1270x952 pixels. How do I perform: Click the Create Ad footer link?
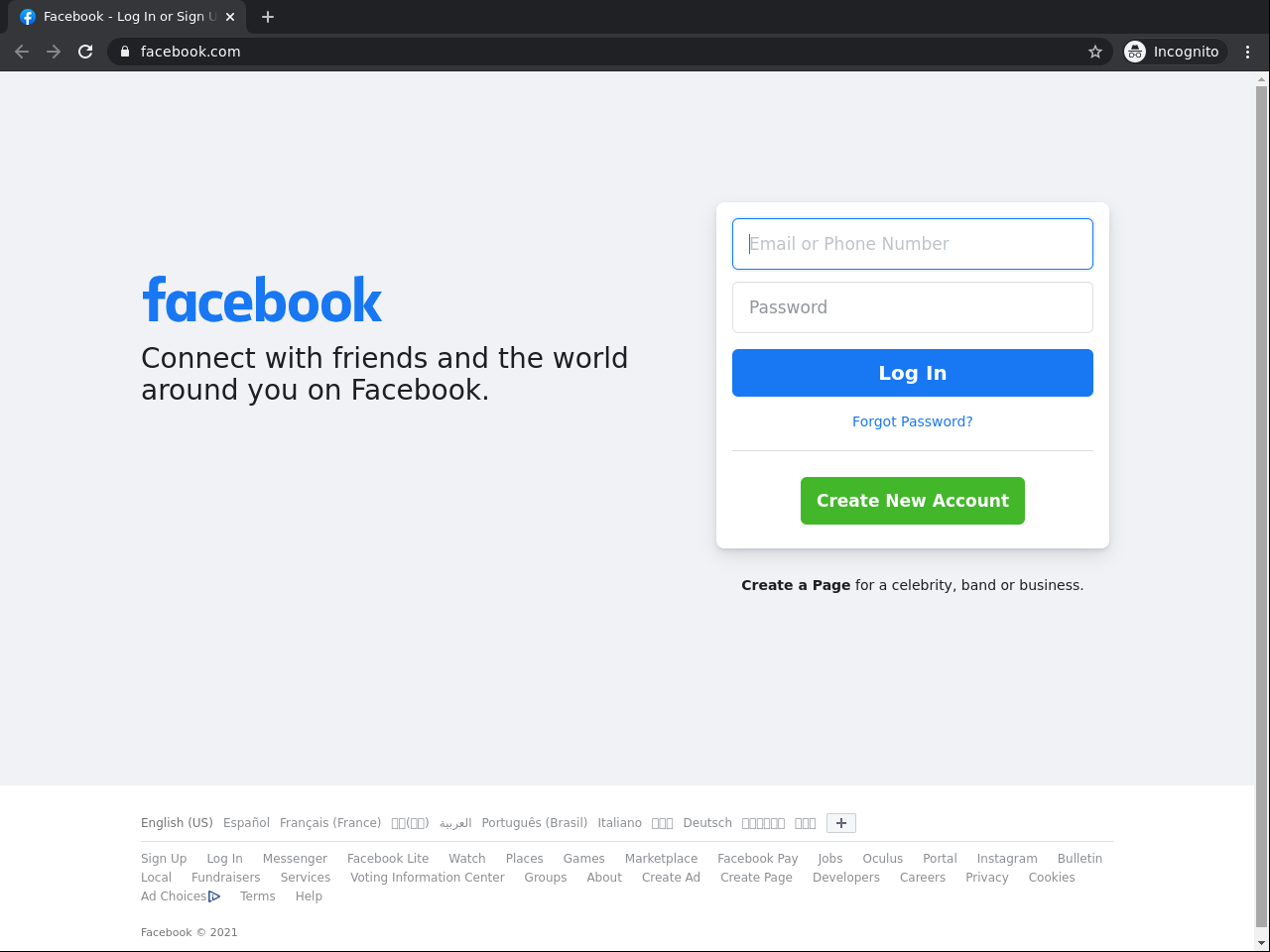(671, 878)
